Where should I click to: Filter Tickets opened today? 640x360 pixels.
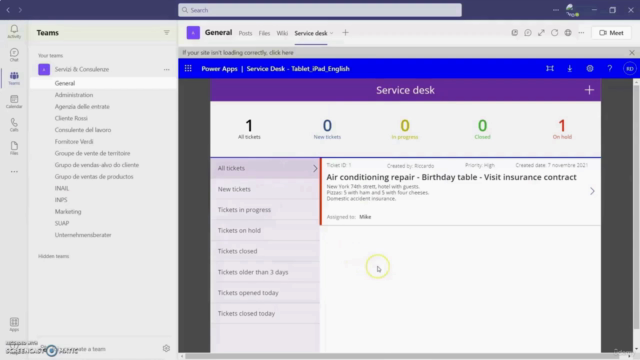click(x=265, y=293)
